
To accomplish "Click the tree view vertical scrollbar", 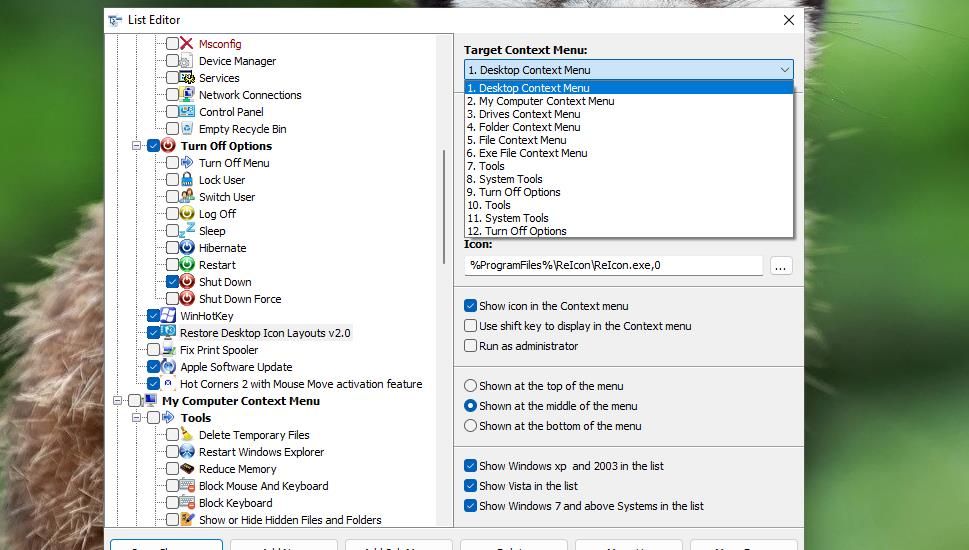I will pyautogui.click(x=444, y=208).
